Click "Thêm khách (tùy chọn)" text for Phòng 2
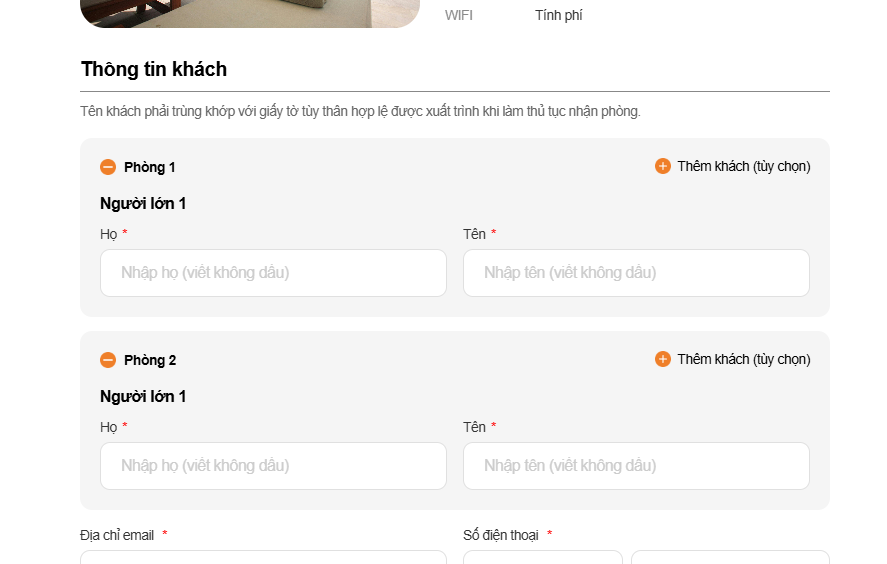 tap(744, 359)
